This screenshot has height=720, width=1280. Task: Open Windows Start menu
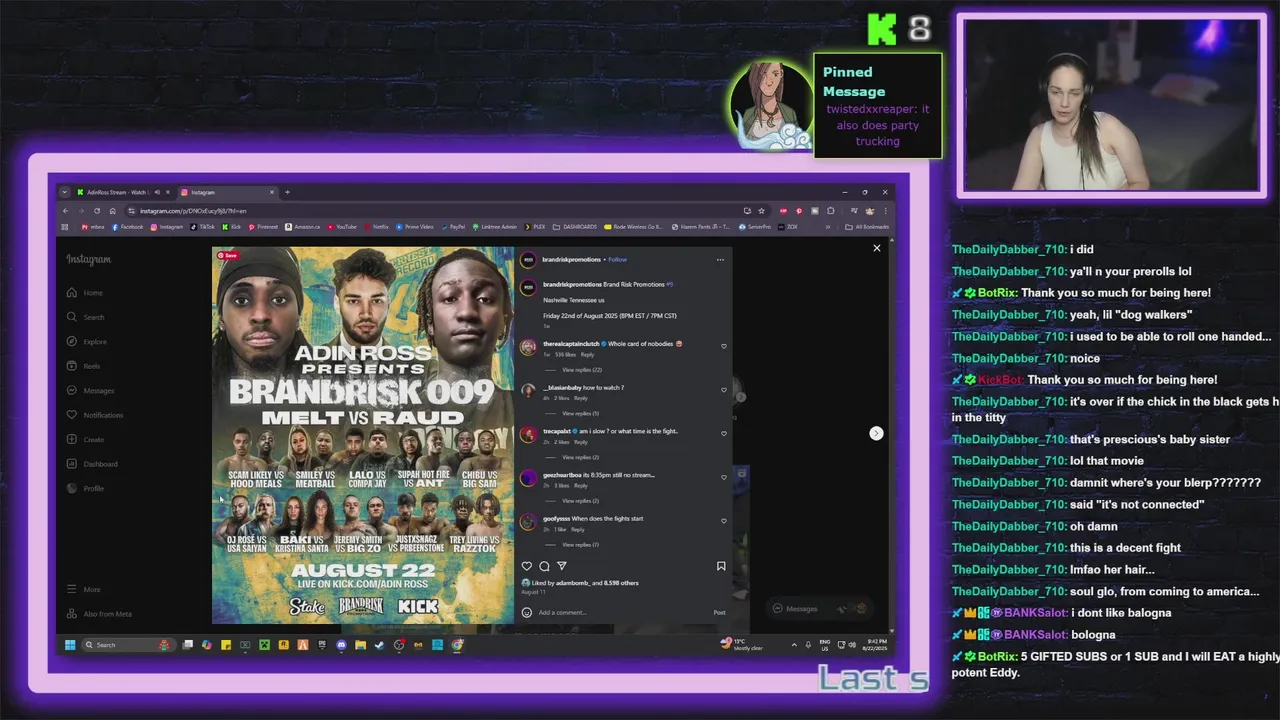(x=70, y=645)
